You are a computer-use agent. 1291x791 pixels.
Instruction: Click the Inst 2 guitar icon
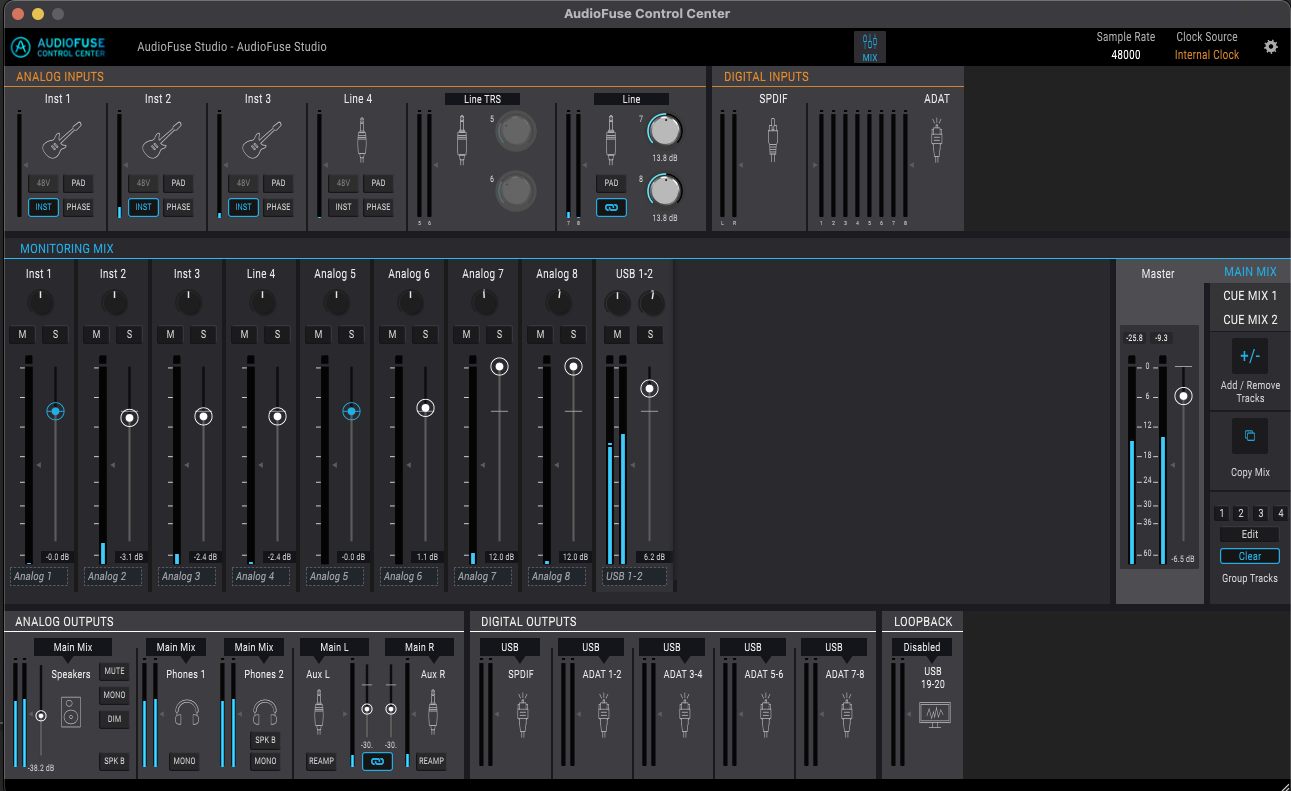click(x=162, y=141)
